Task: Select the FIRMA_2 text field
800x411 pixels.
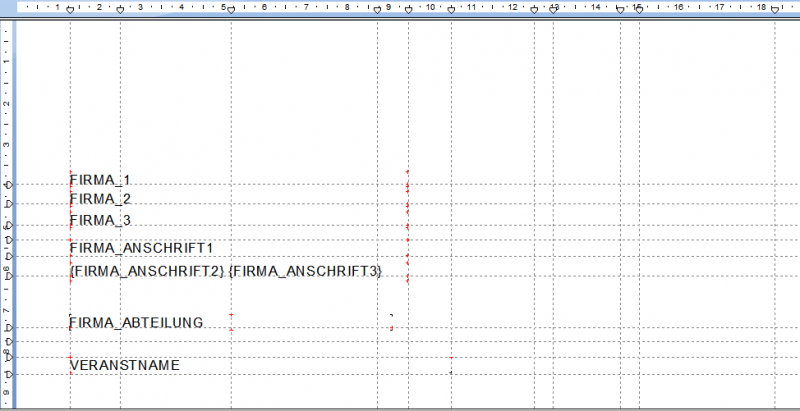Action: tap(100, 199)
